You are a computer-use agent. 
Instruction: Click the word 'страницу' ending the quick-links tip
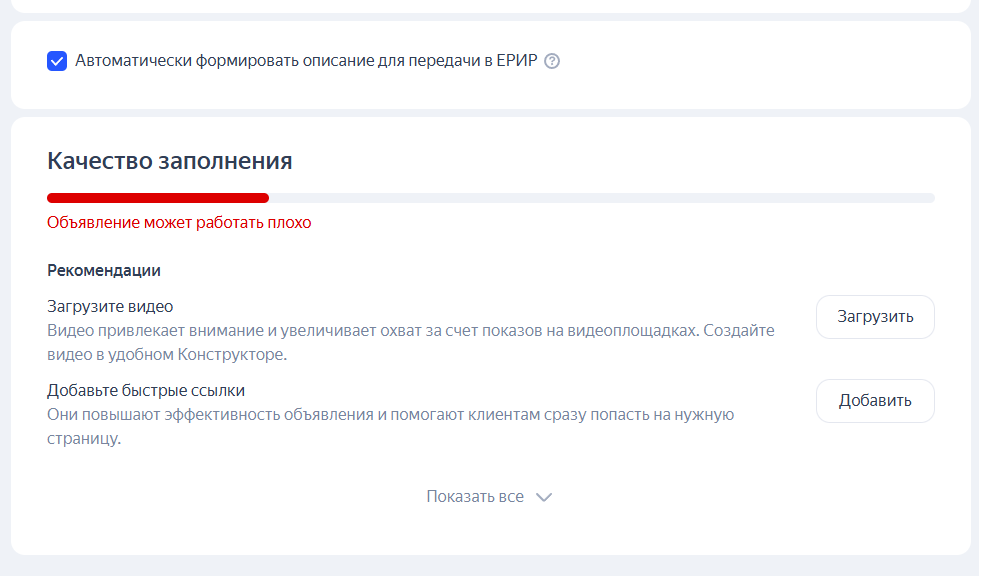(x=84, y=438)
